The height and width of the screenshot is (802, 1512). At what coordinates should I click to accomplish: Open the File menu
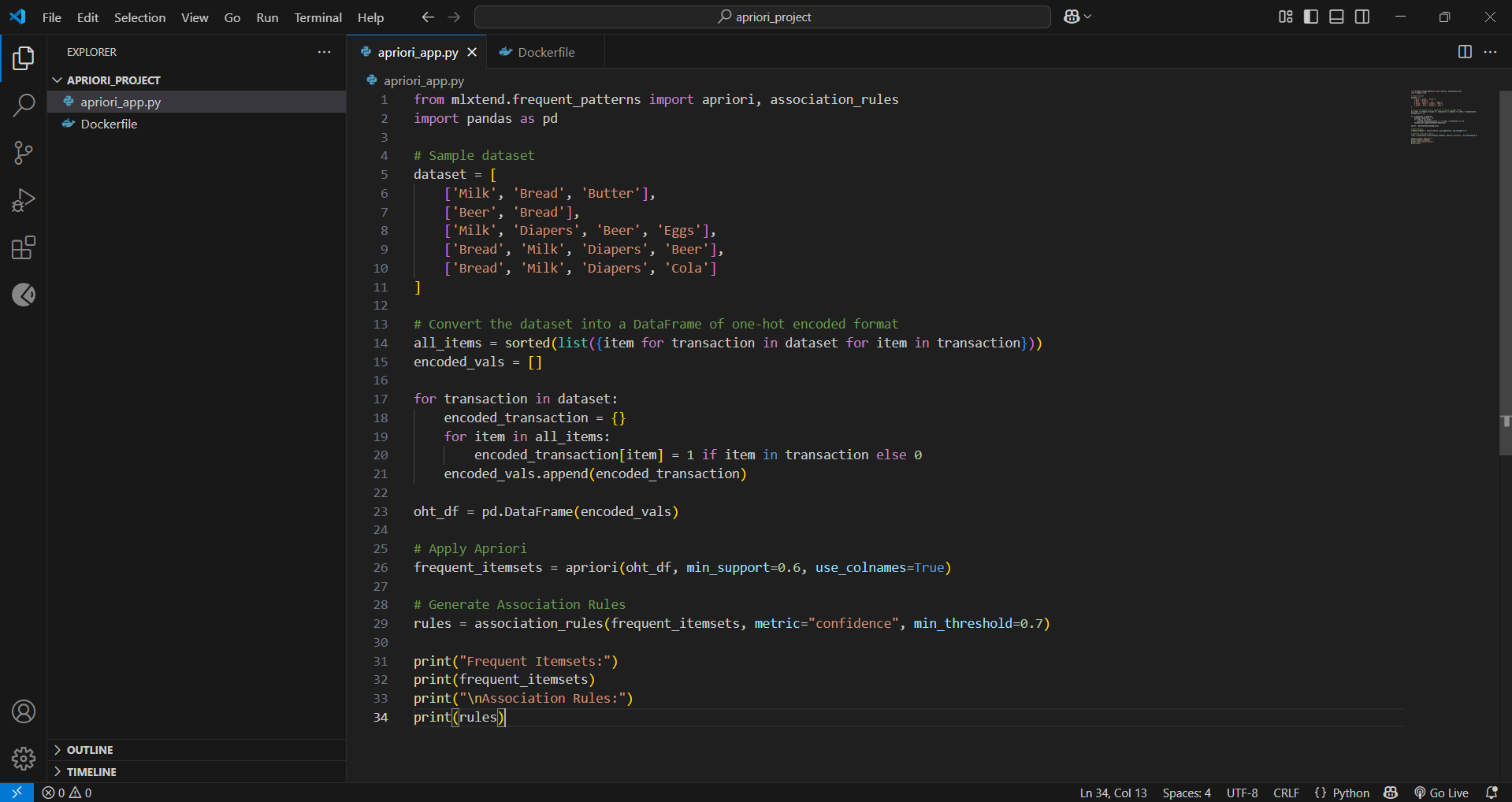(x=51, y=17)
